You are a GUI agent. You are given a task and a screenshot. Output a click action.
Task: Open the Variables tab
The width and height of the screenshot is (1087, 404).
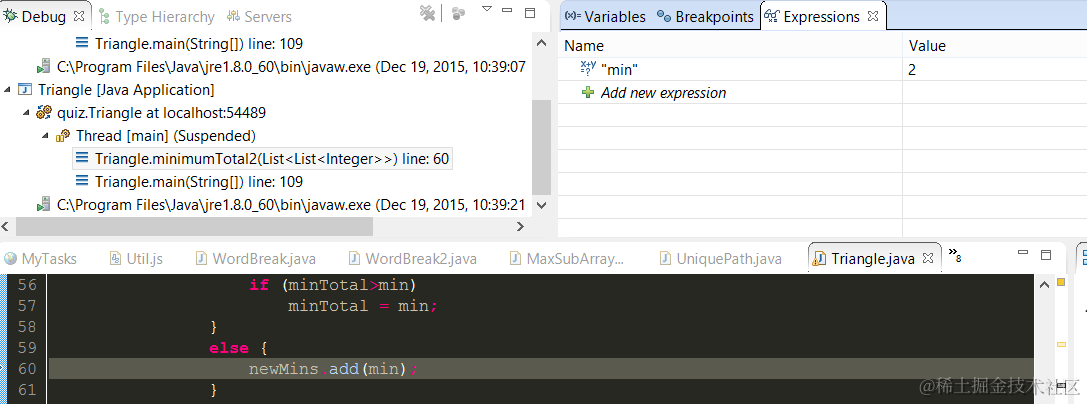605,17
